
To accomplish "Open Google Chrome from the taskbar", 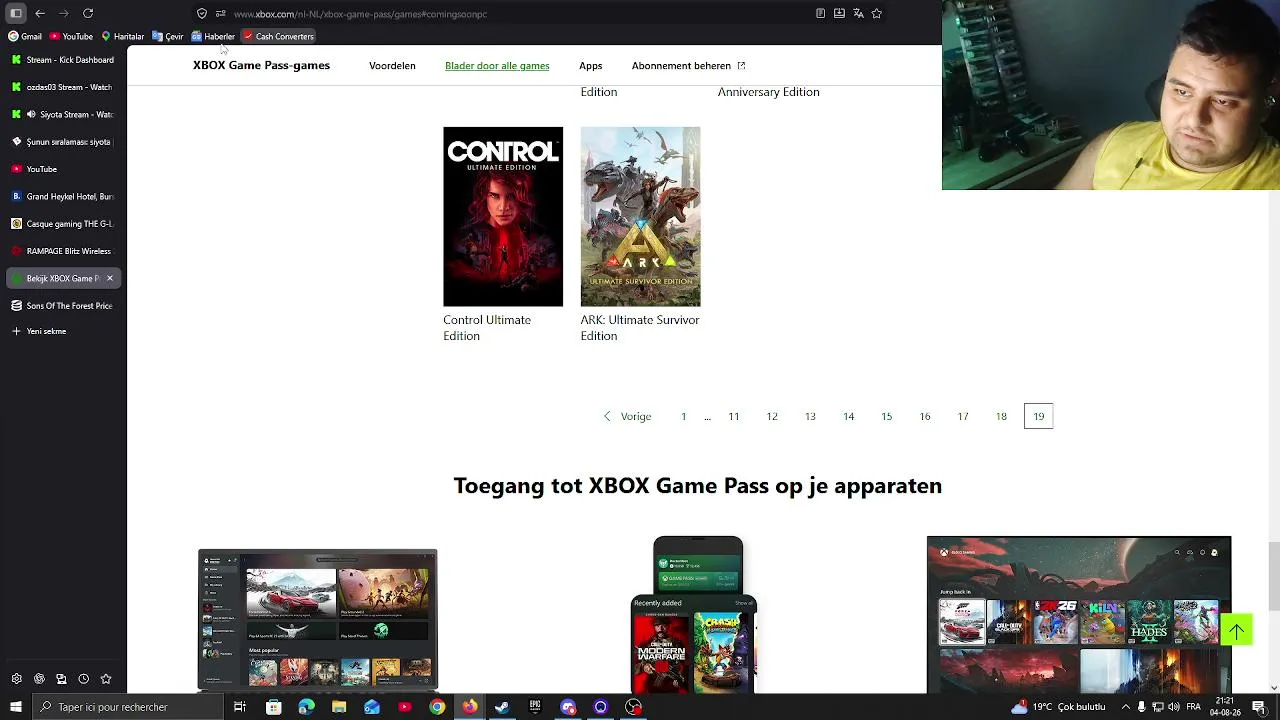I will coord(437,707).
